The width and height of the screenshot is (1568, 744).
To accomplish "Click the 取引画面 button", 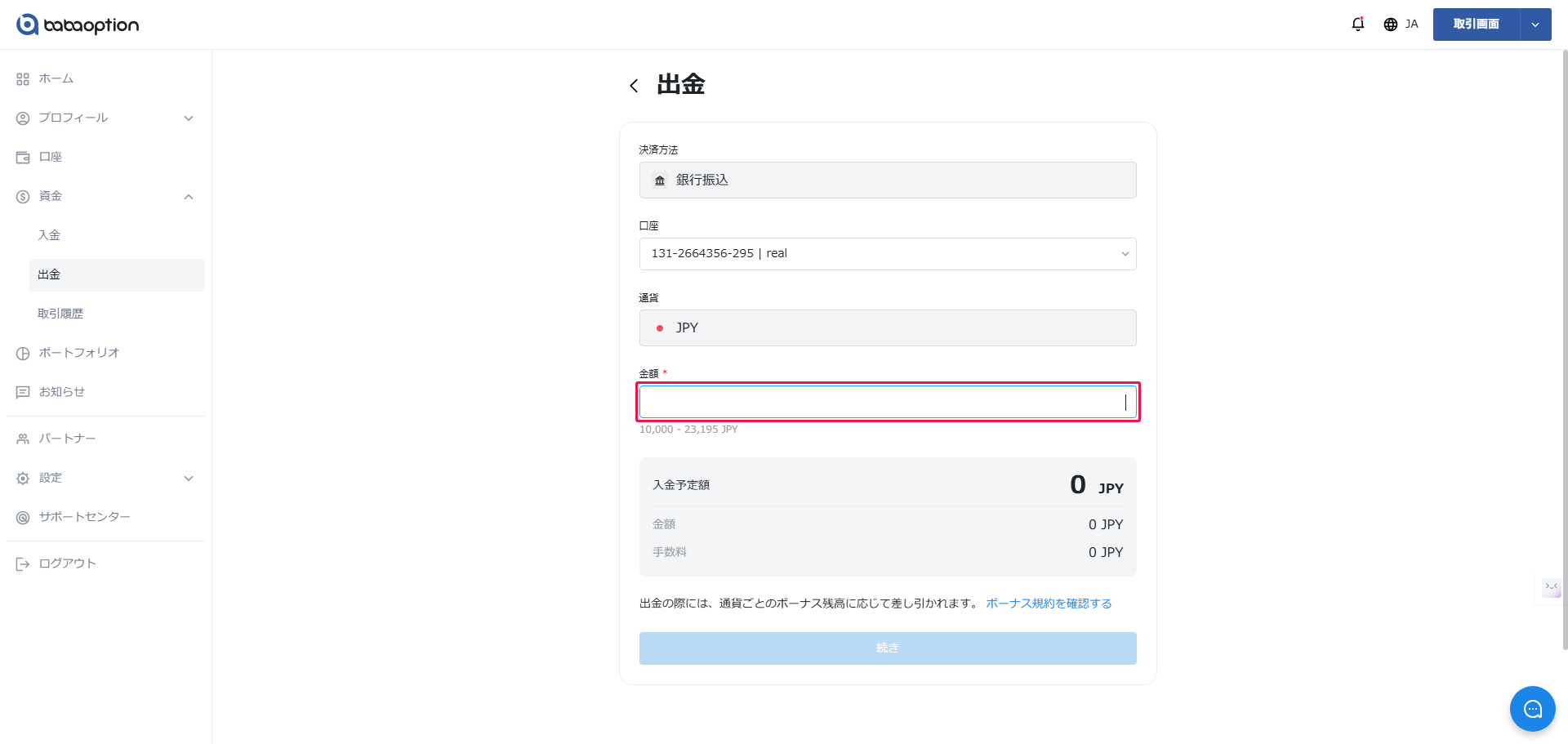I will click(x=1476, y=25).
